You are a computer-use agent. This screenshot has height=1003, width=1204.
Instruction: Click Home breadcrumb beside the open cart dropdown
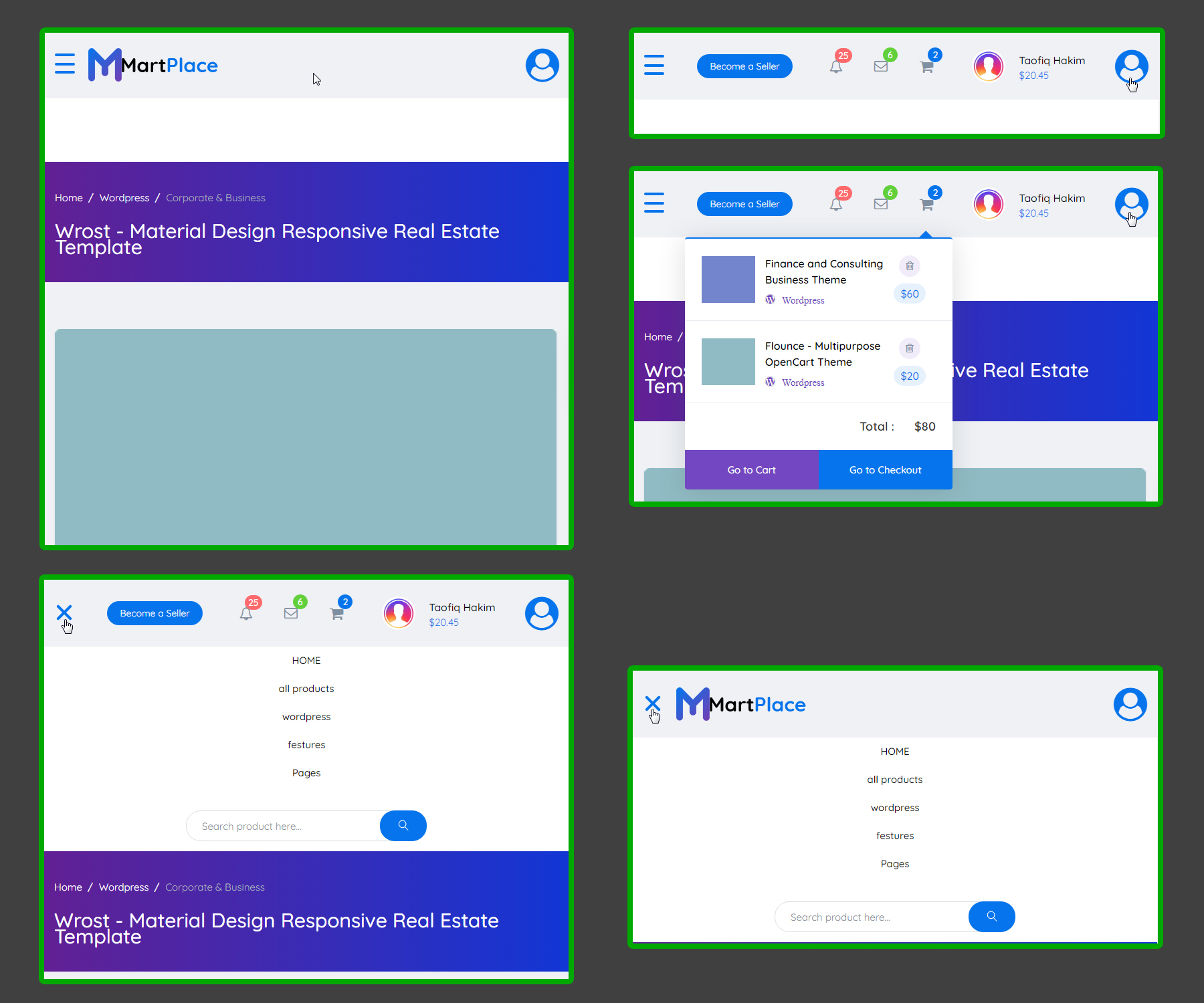click(x=658, y=337)
